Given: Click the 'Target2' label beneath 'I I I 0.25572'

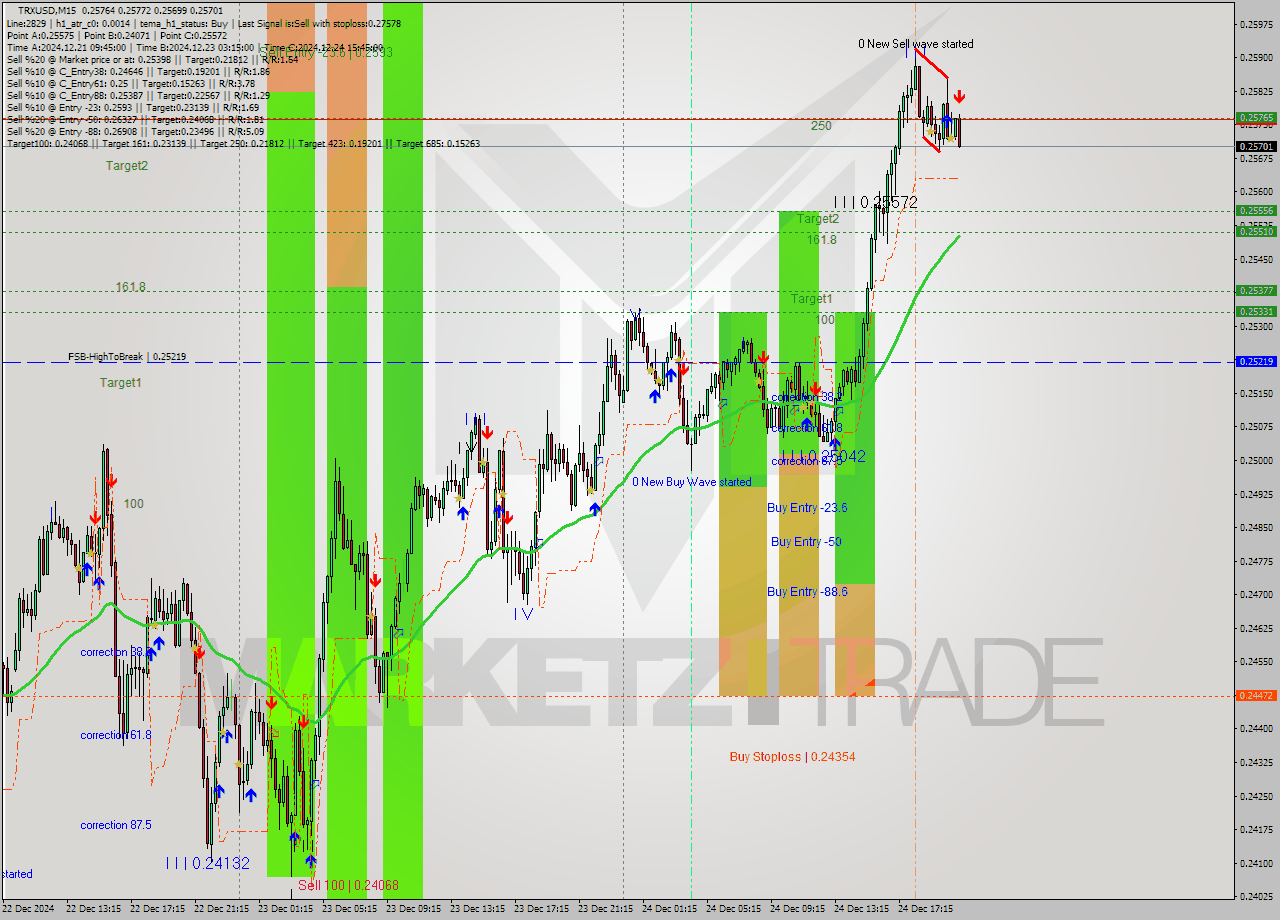Looking at the screenshot, I should [818, 219].
